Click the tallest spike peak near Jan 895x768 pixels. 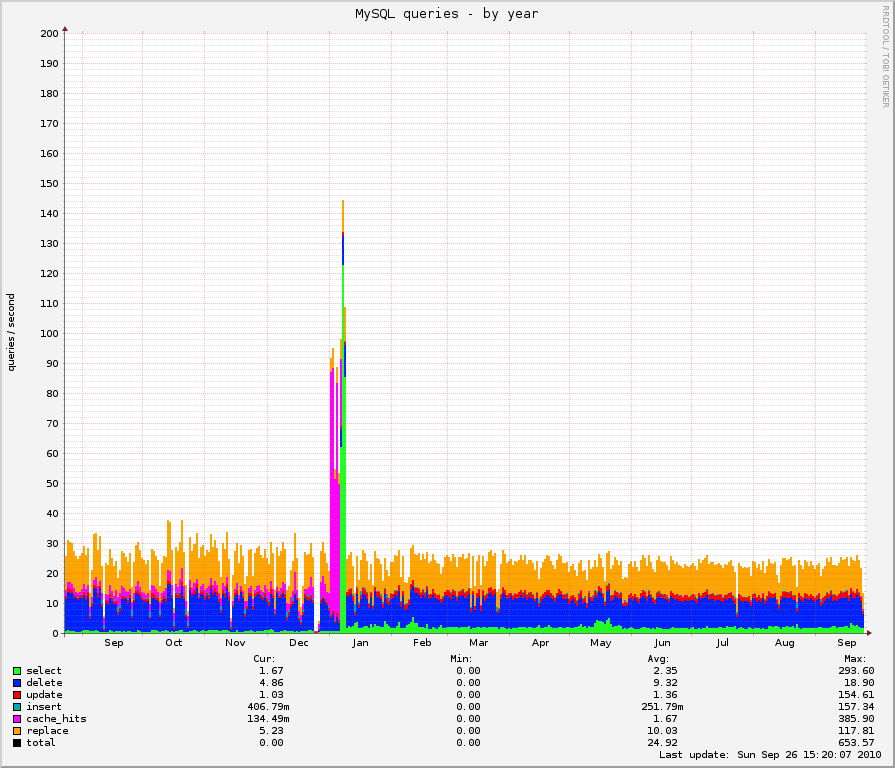(x=342, y=201)
